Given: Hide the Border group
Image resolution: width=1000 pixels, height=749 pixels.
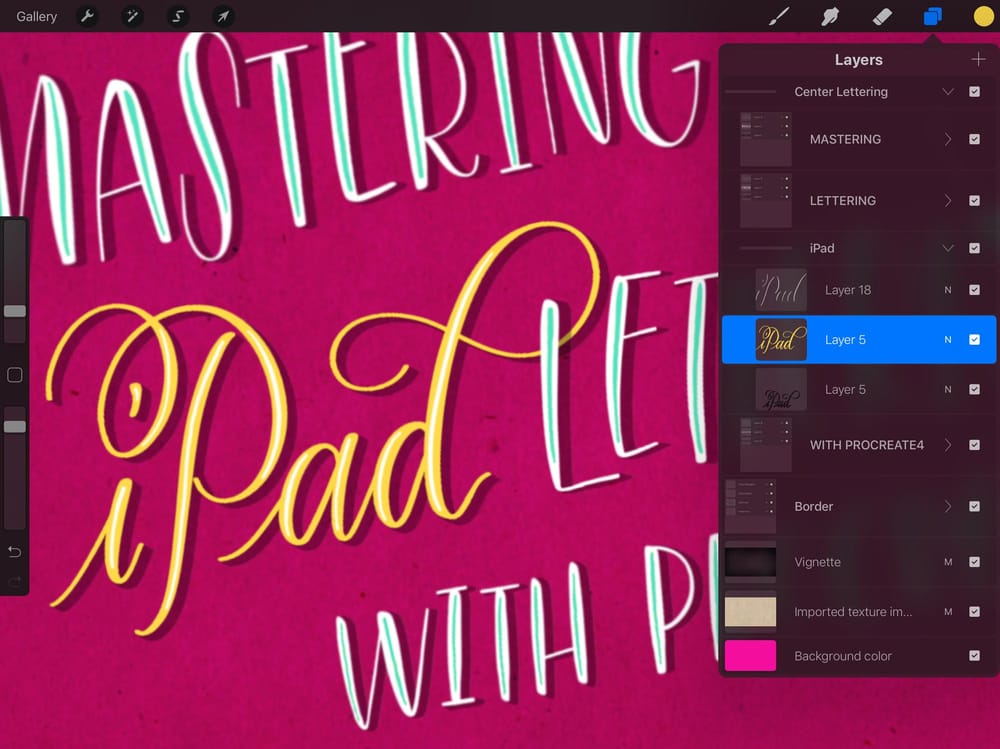Looking at the screenshot, I should click(974, 506).
